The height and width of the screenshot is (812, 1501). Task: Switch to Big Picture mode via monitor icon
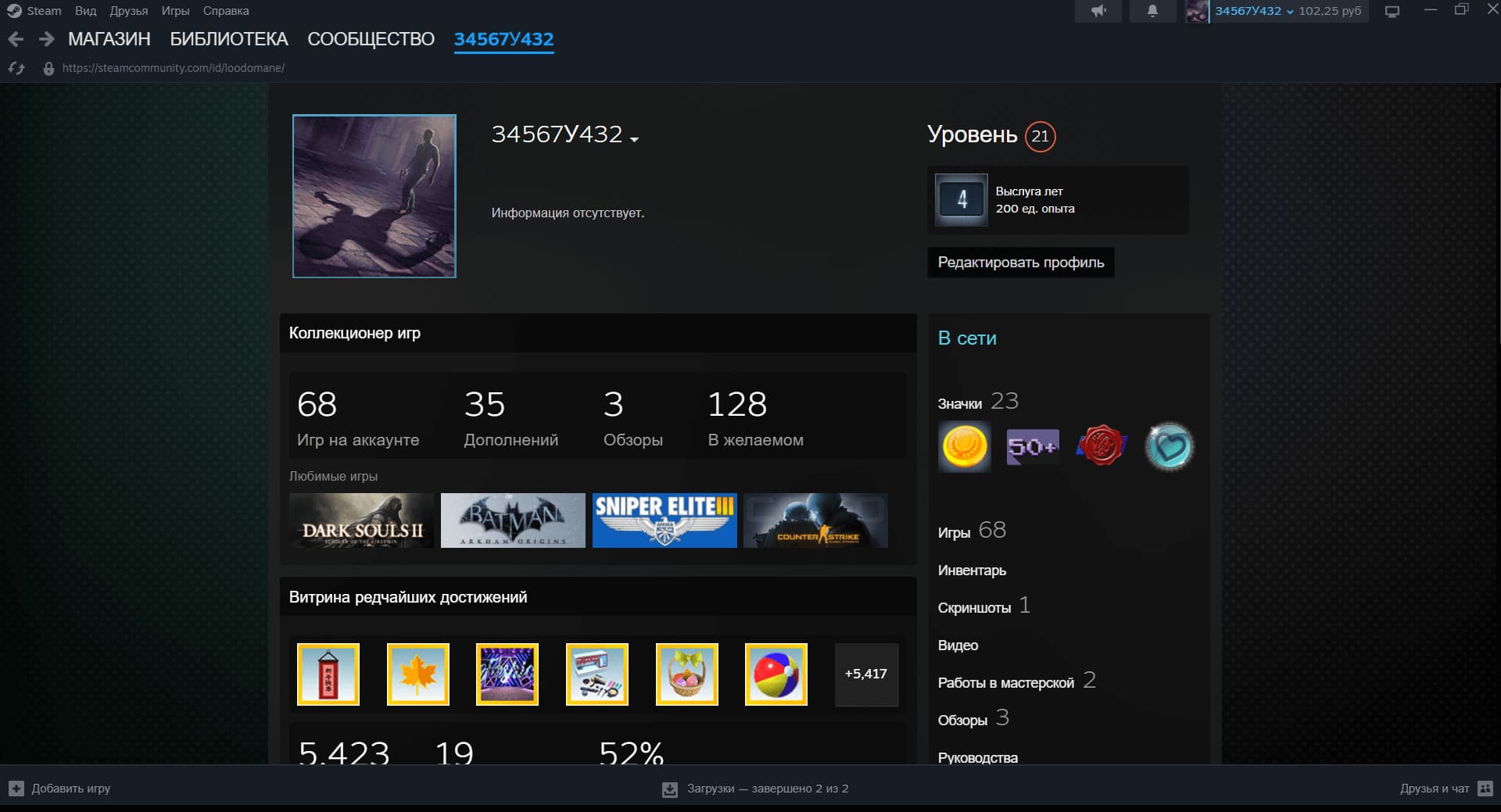[1392, 12]
